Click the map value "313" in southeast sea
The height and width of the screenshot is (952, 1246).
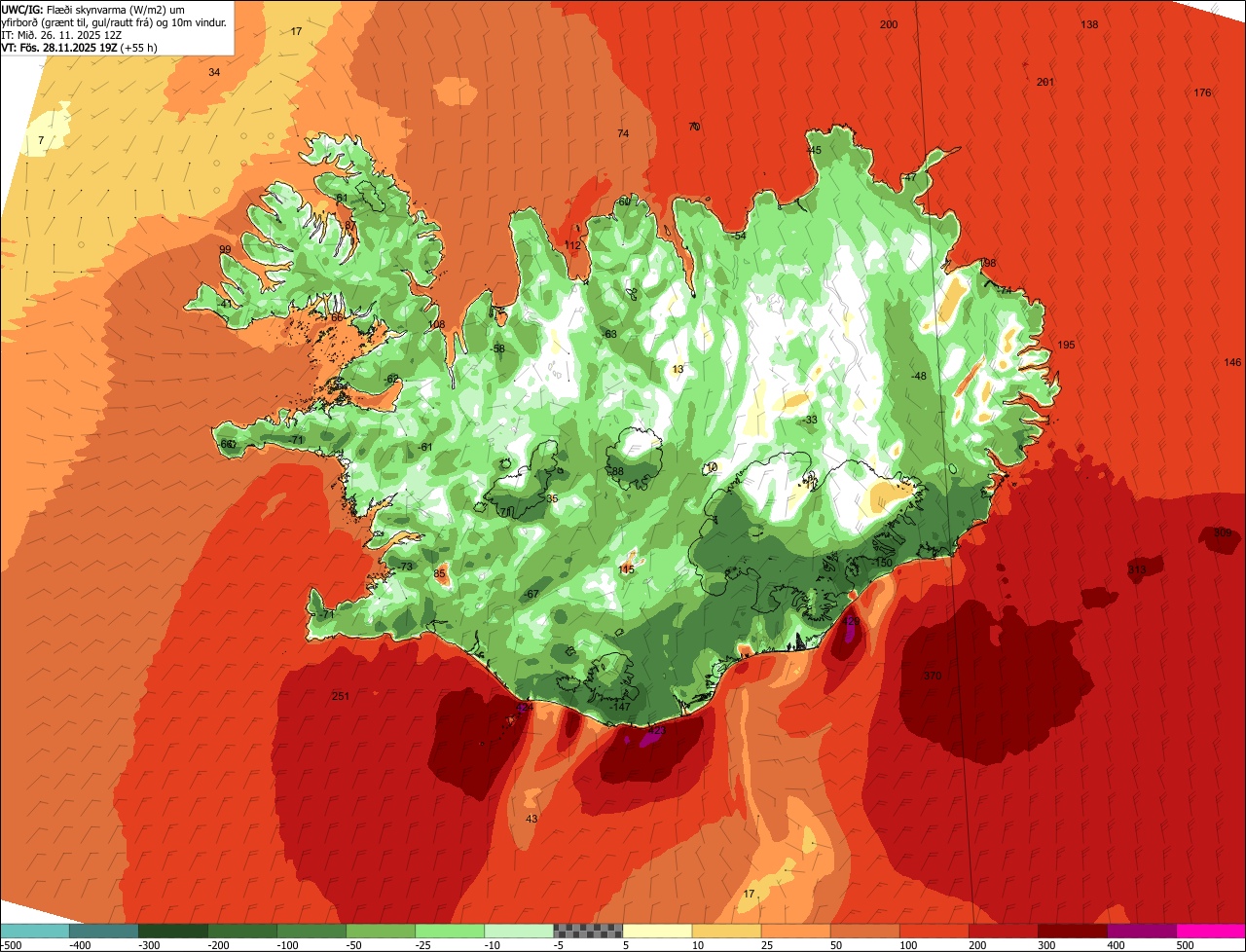coord(1137,569)
